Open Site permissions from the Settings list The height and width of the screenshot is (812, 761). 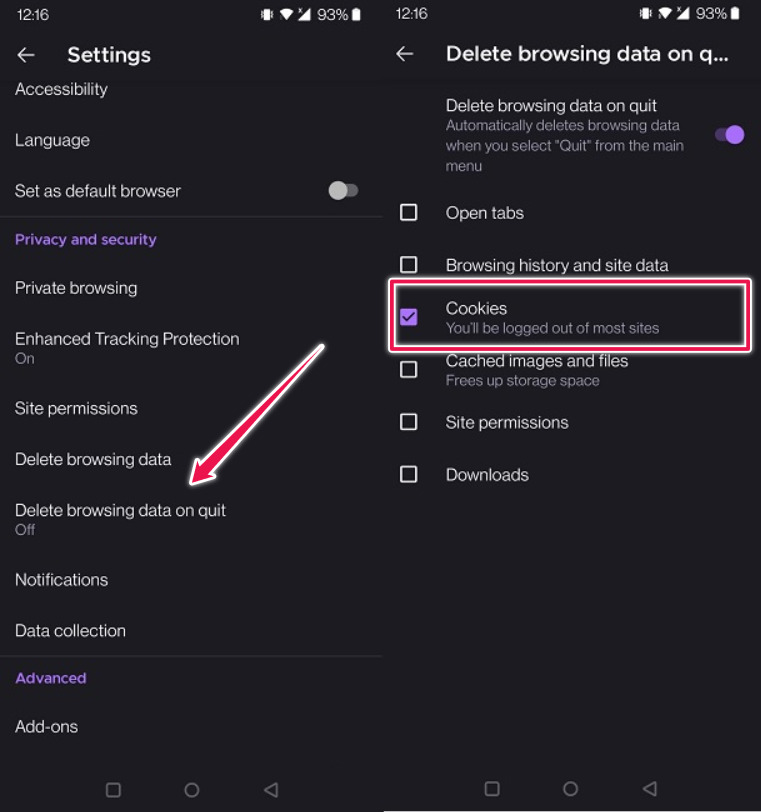pyautogui.click(x=76, y=408)
